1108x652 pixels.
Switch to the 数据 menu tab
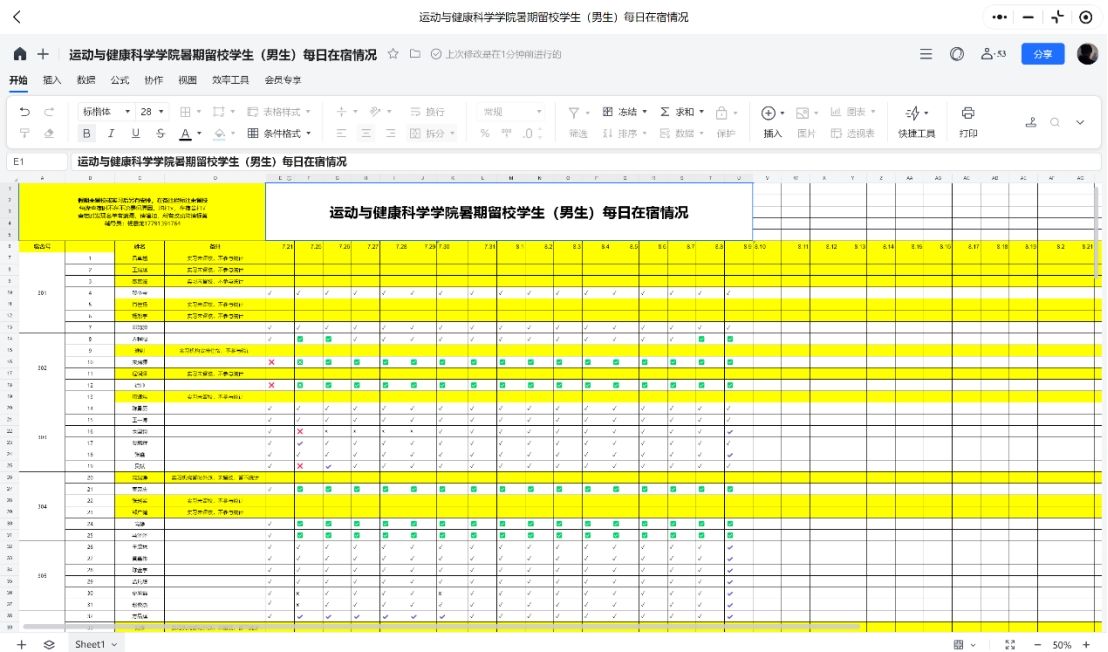86,80
